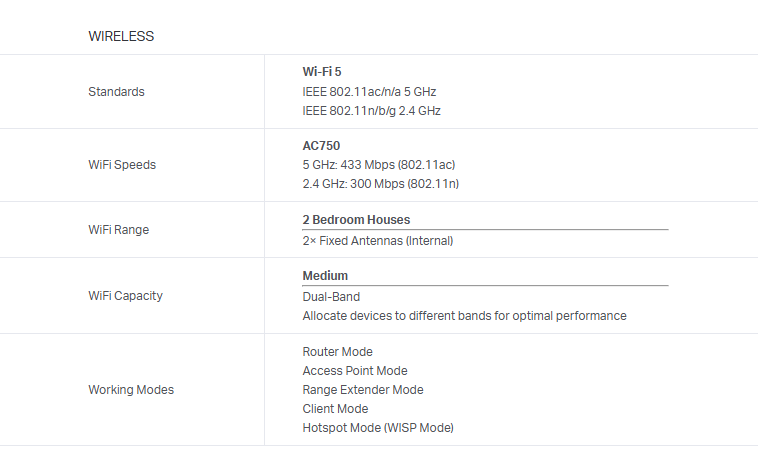Click the IEEE 802.11ac/n/a 5 GHz line

click(x=369, y=91)
